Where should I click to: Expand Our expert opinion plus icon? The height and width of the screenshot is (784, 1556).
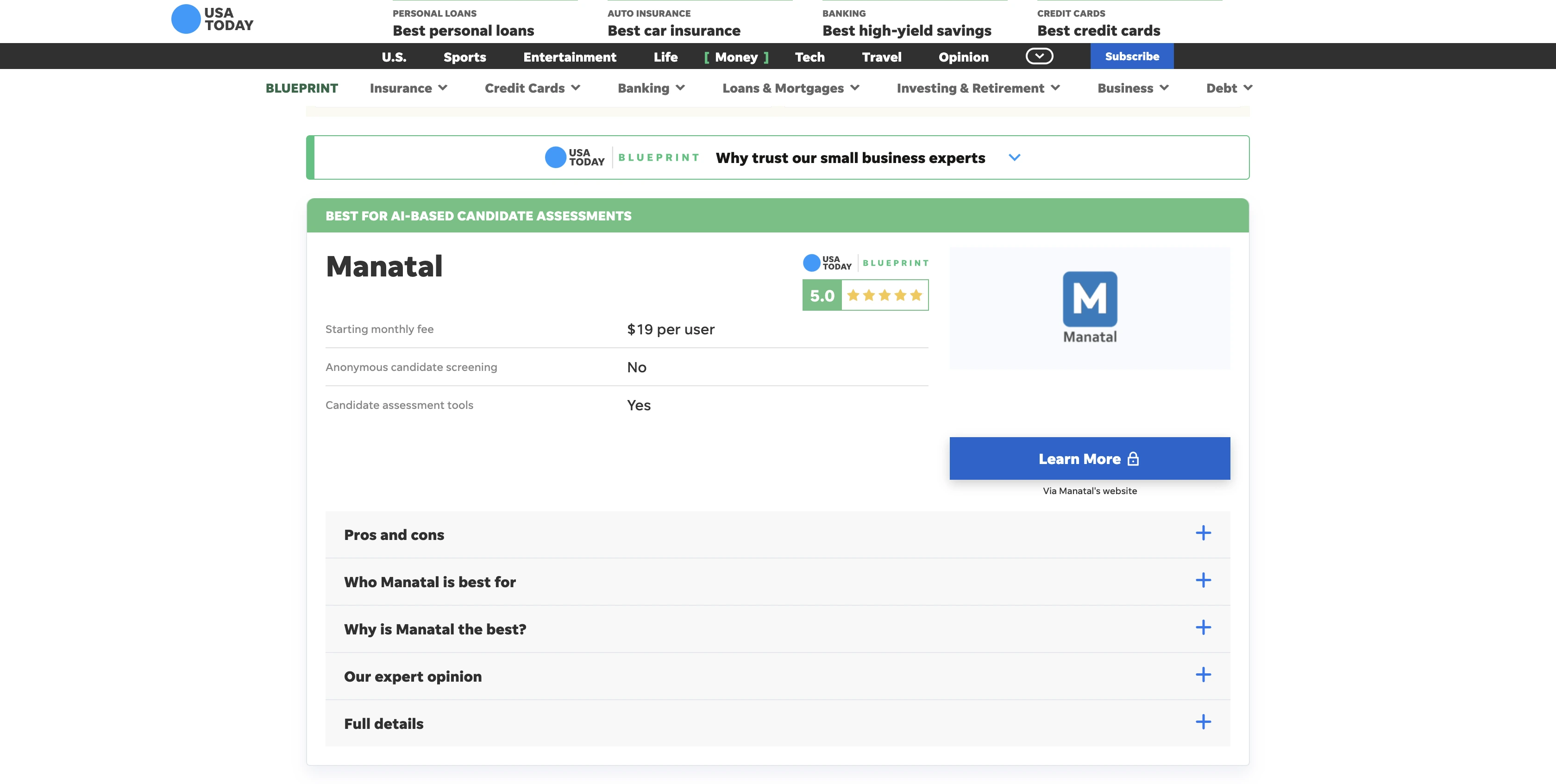[x=1203, y=675]
